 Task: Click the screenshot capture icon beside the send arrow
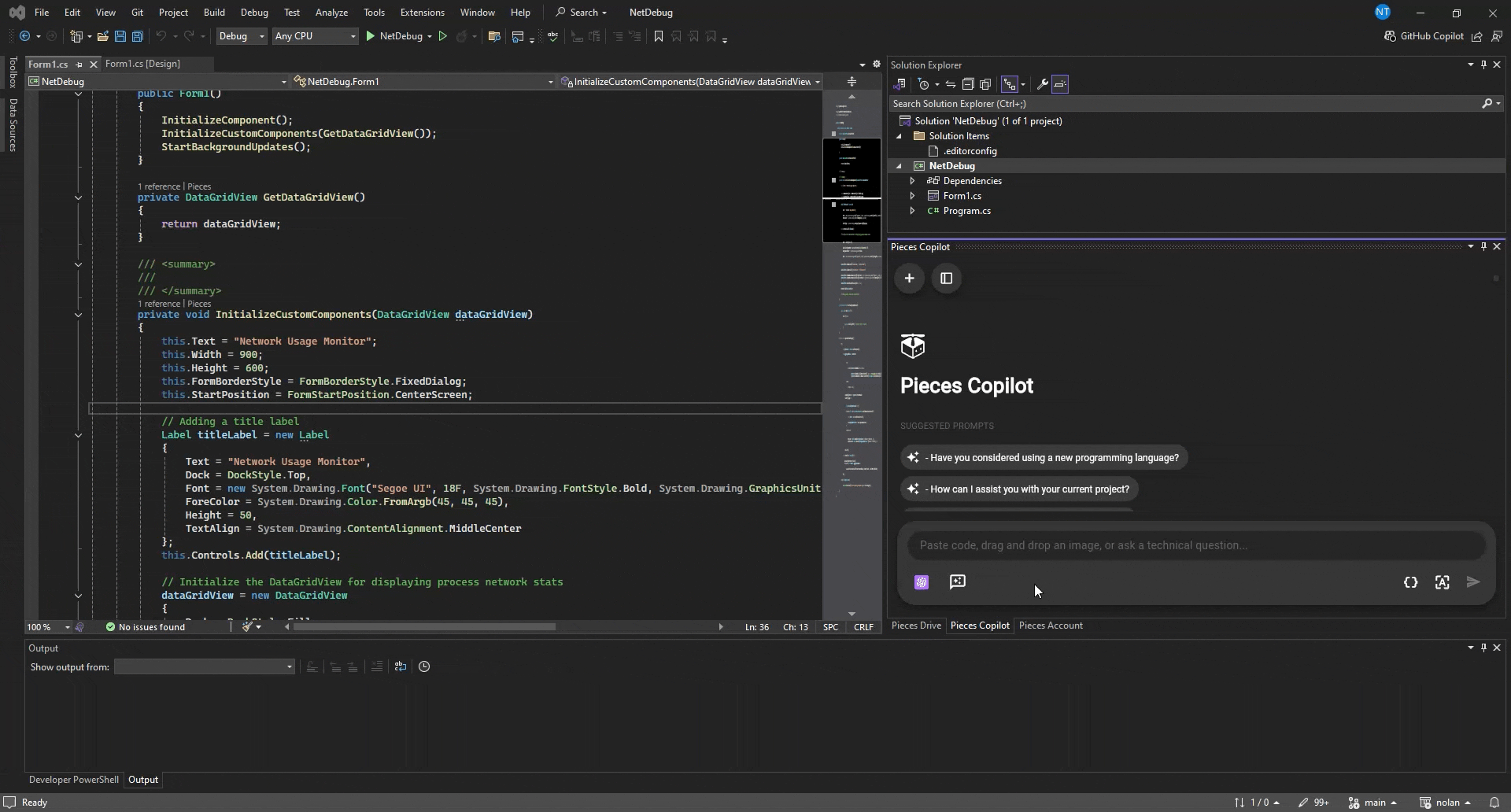coord(1442,582)
